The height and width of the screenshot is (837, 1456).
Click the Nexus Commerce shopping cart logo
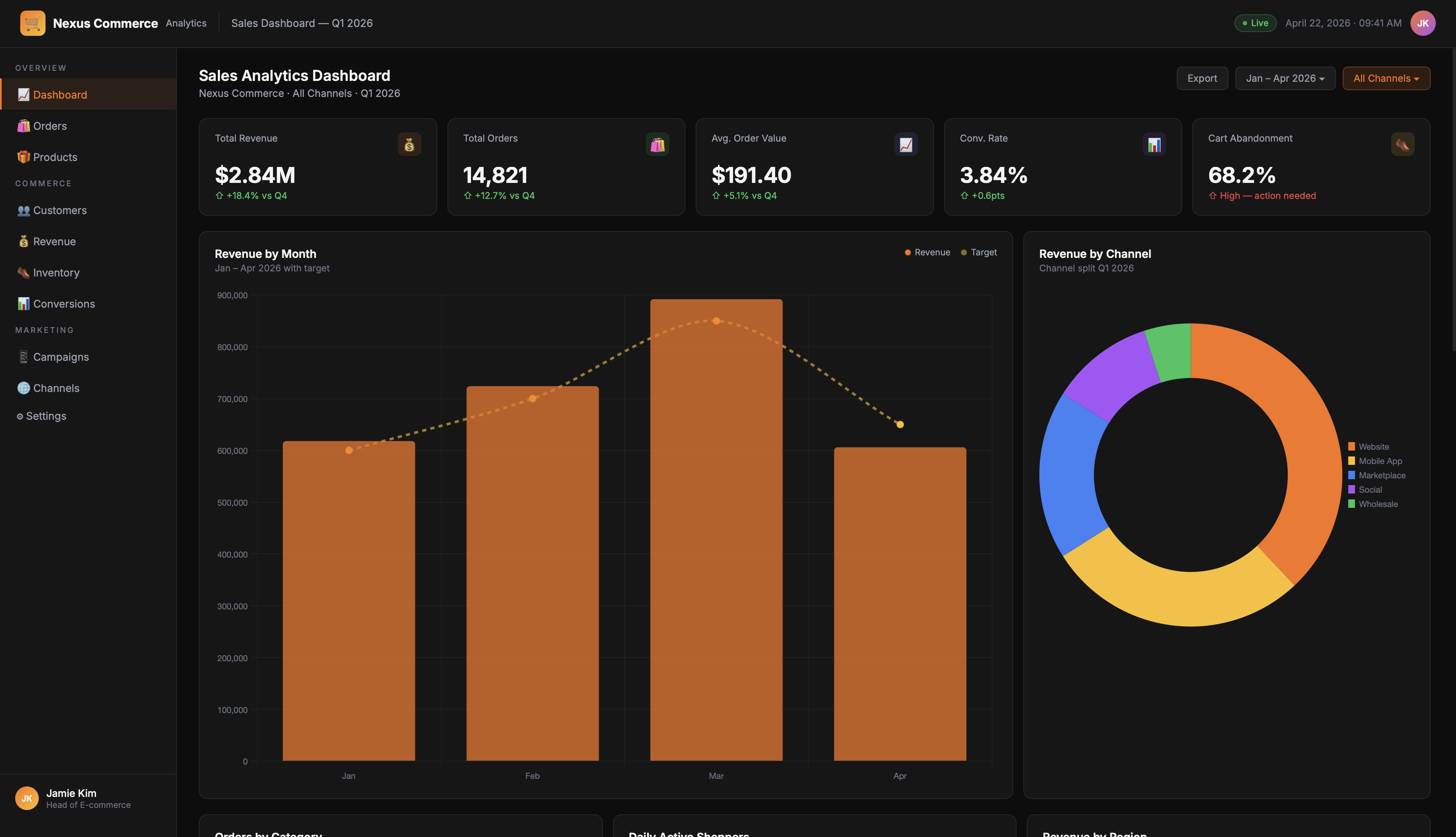click(x=33, y=23)
